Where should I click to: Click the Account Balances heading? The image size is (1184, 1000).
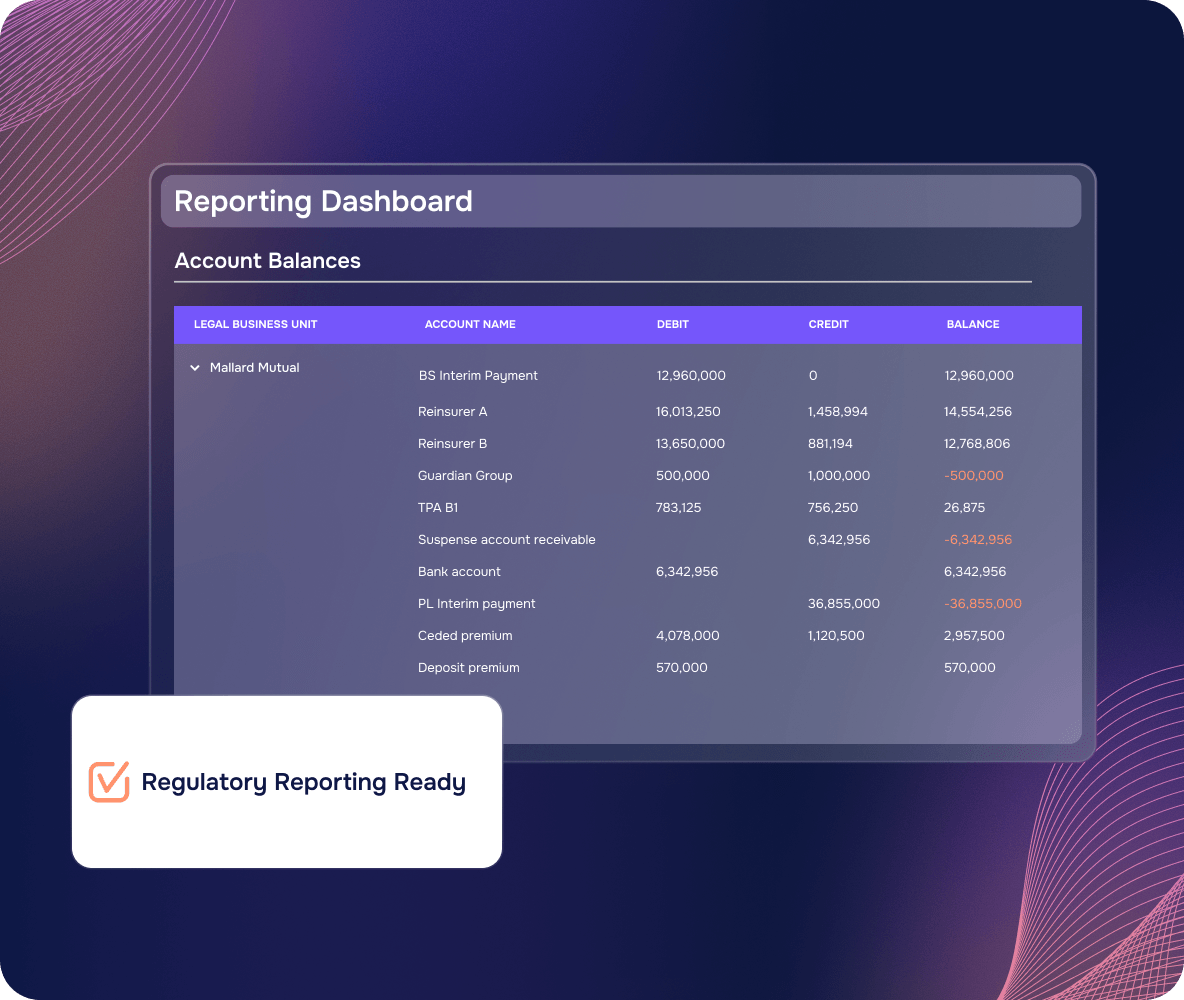(267, 261)
